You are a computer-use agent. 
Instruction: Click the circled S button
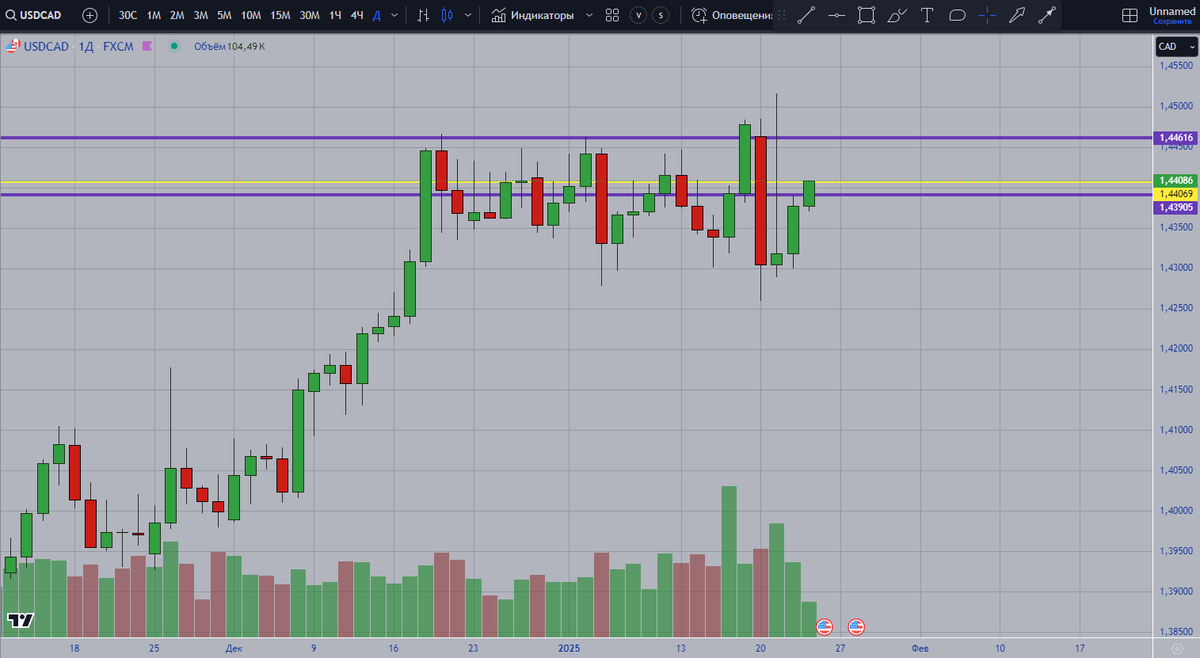[x=661, y=15]
